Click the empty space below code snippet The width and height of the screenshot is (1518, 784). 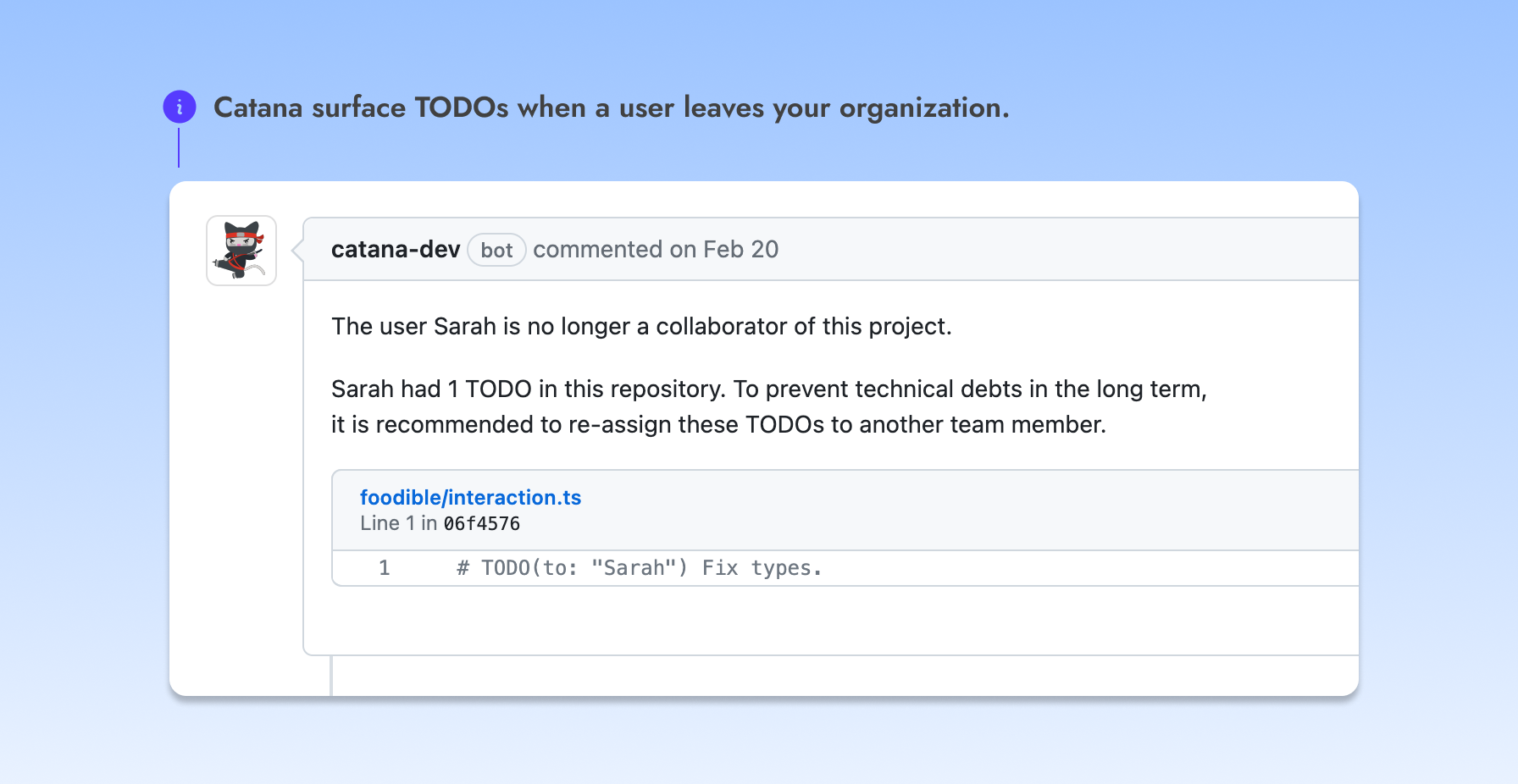pyautogui.click(x=830, y=621)
